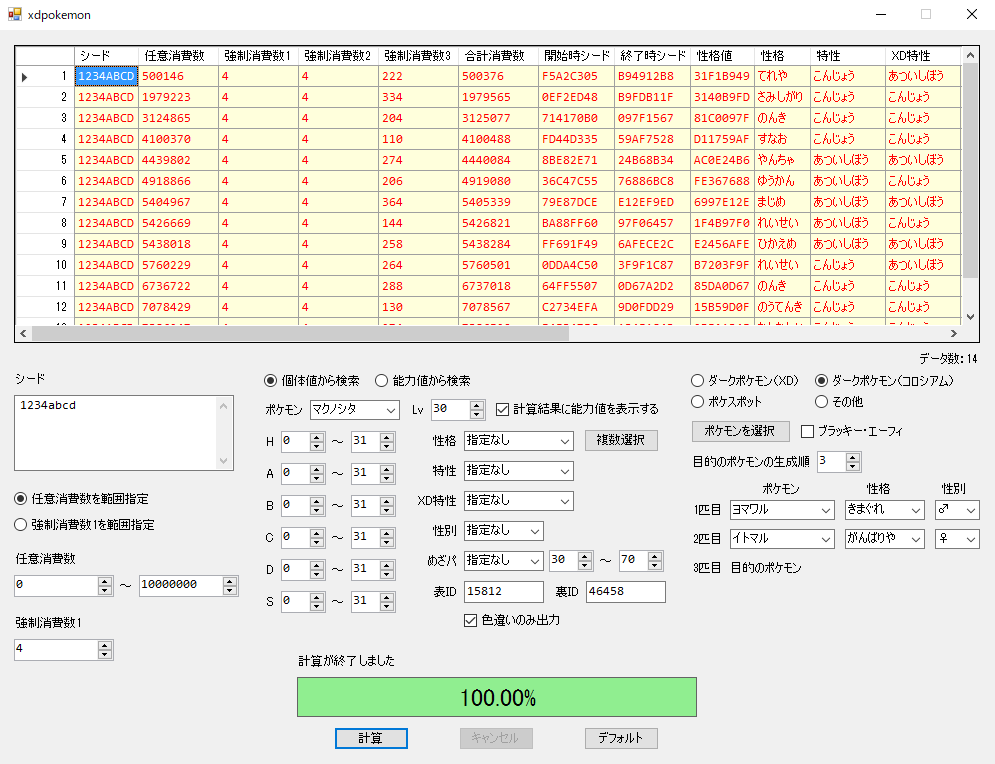Select 能力値から検索 radio button
This screenshot has width=995, height=764.
(423, 381)
